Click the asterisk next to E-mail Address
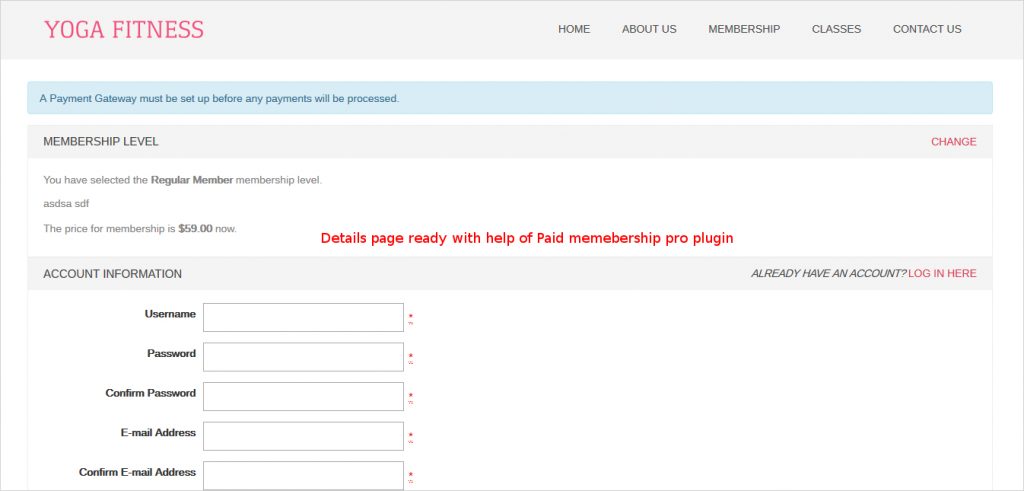Image resolution: width=1024 pixels, height=491 pixels. [x=410, y=436]
